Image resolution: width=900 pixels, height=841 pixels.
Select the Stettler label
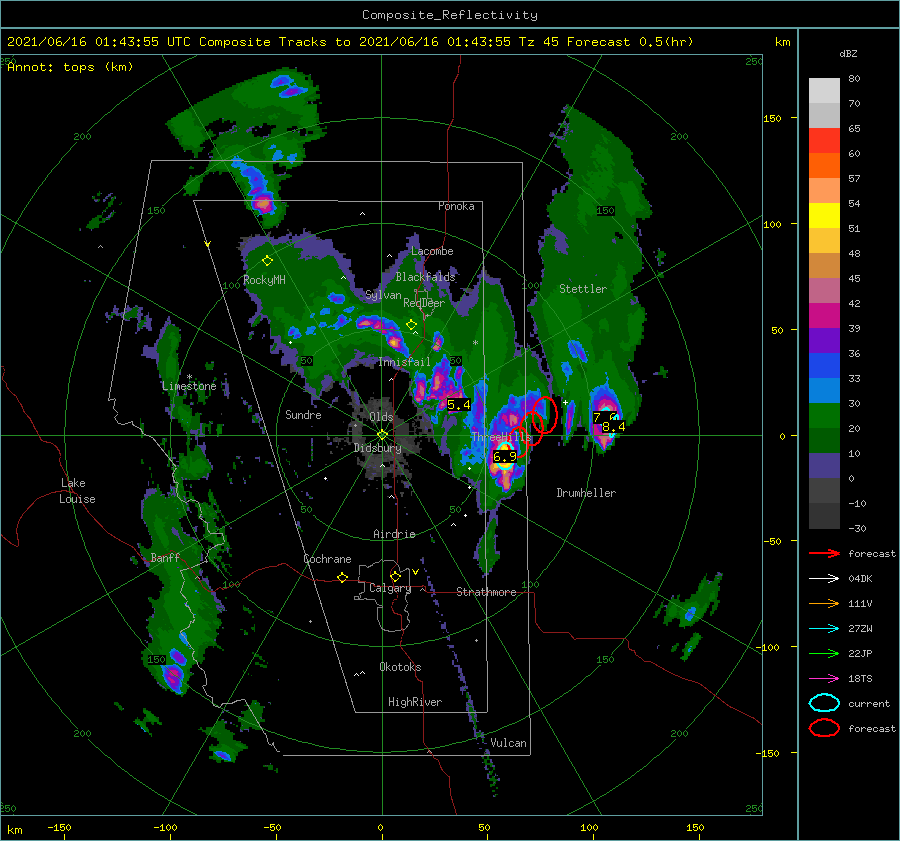click(x=583, y=289)
